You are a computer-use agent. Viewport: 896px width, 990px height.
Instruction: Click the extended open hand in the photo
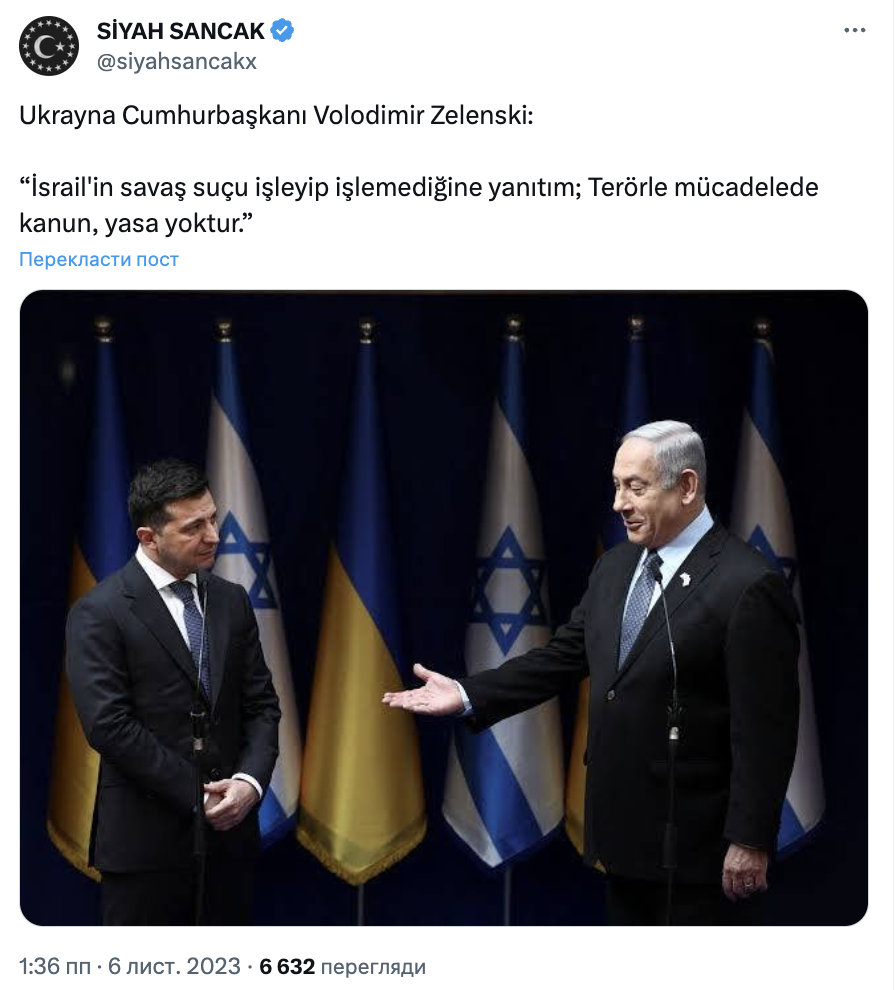coord(423,692)
